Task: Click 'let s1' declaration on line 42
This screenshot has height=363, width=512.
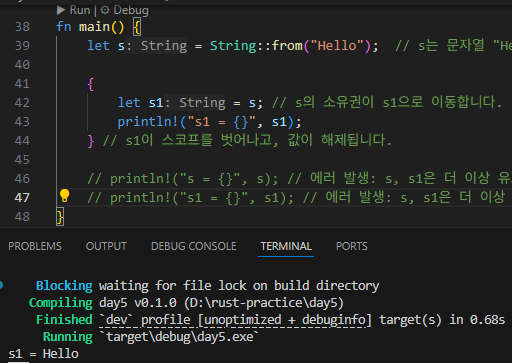Action: point(140,103)
